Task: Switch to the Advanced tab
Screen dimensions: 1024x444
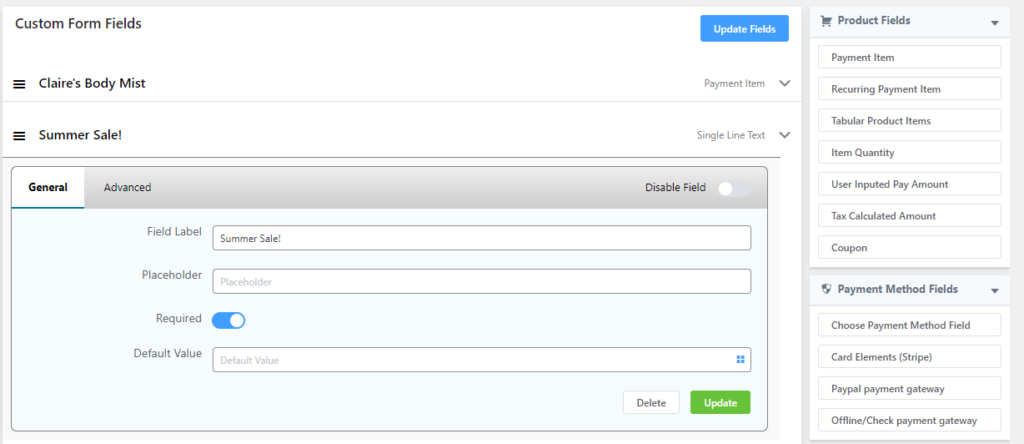Action: click(127, 187)
